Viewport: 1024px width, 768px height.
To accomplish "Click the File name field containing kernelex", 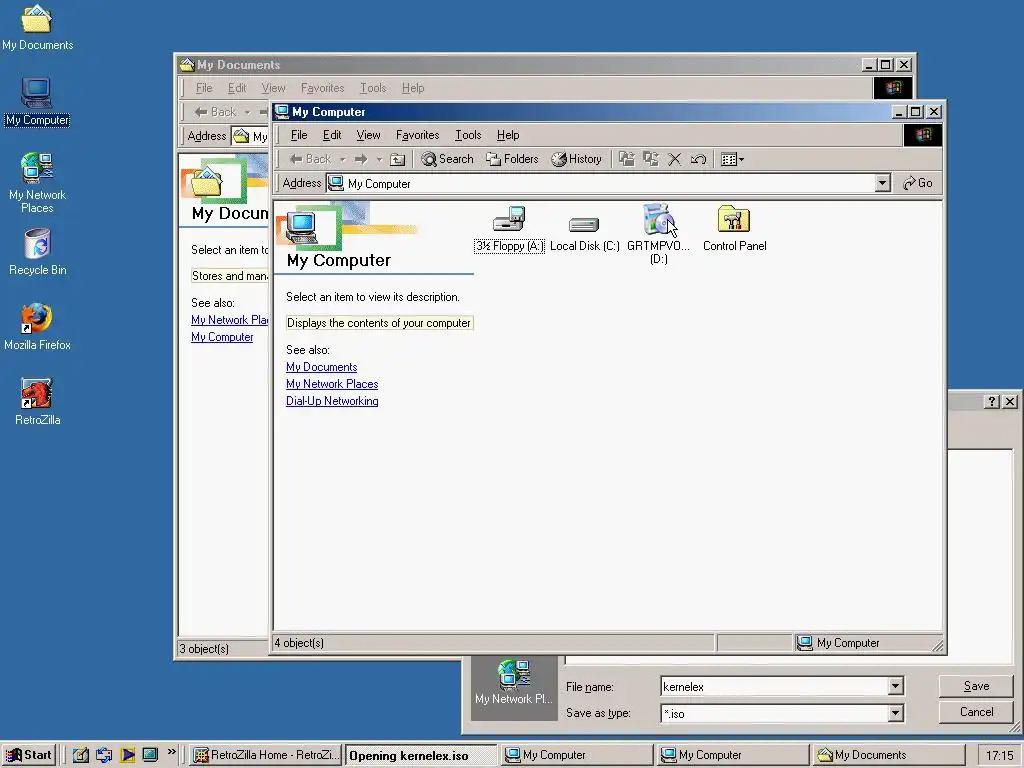I will coord(775,686).
